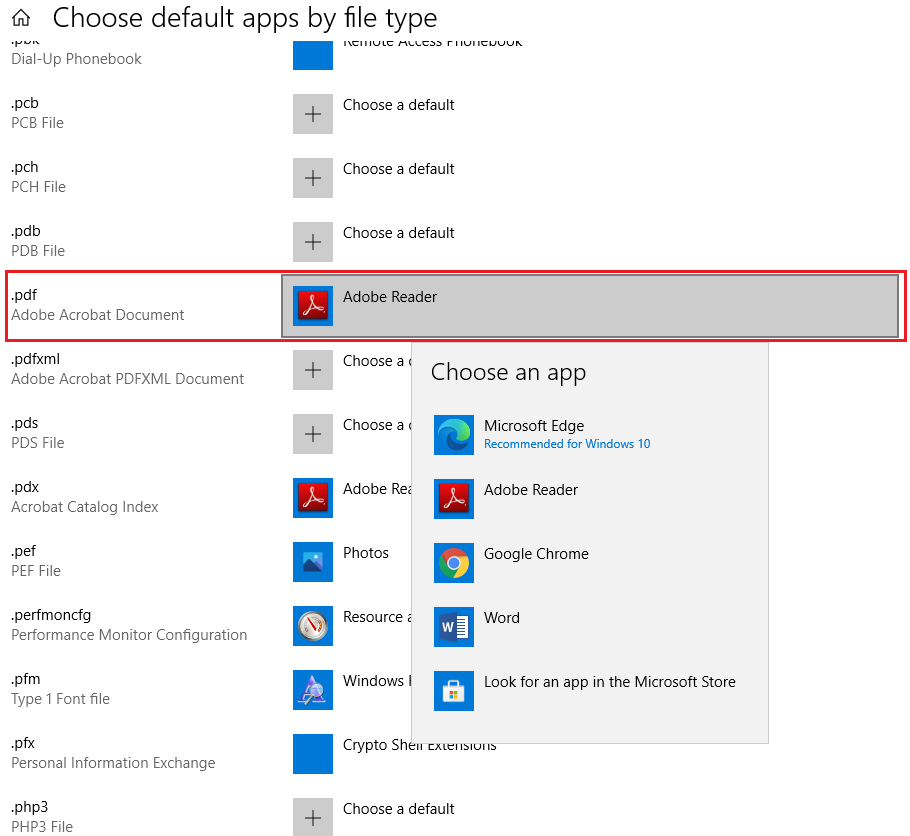The image size is (910, 836).
Task: Click the Choose an app heading
Action: click(508, 372)
